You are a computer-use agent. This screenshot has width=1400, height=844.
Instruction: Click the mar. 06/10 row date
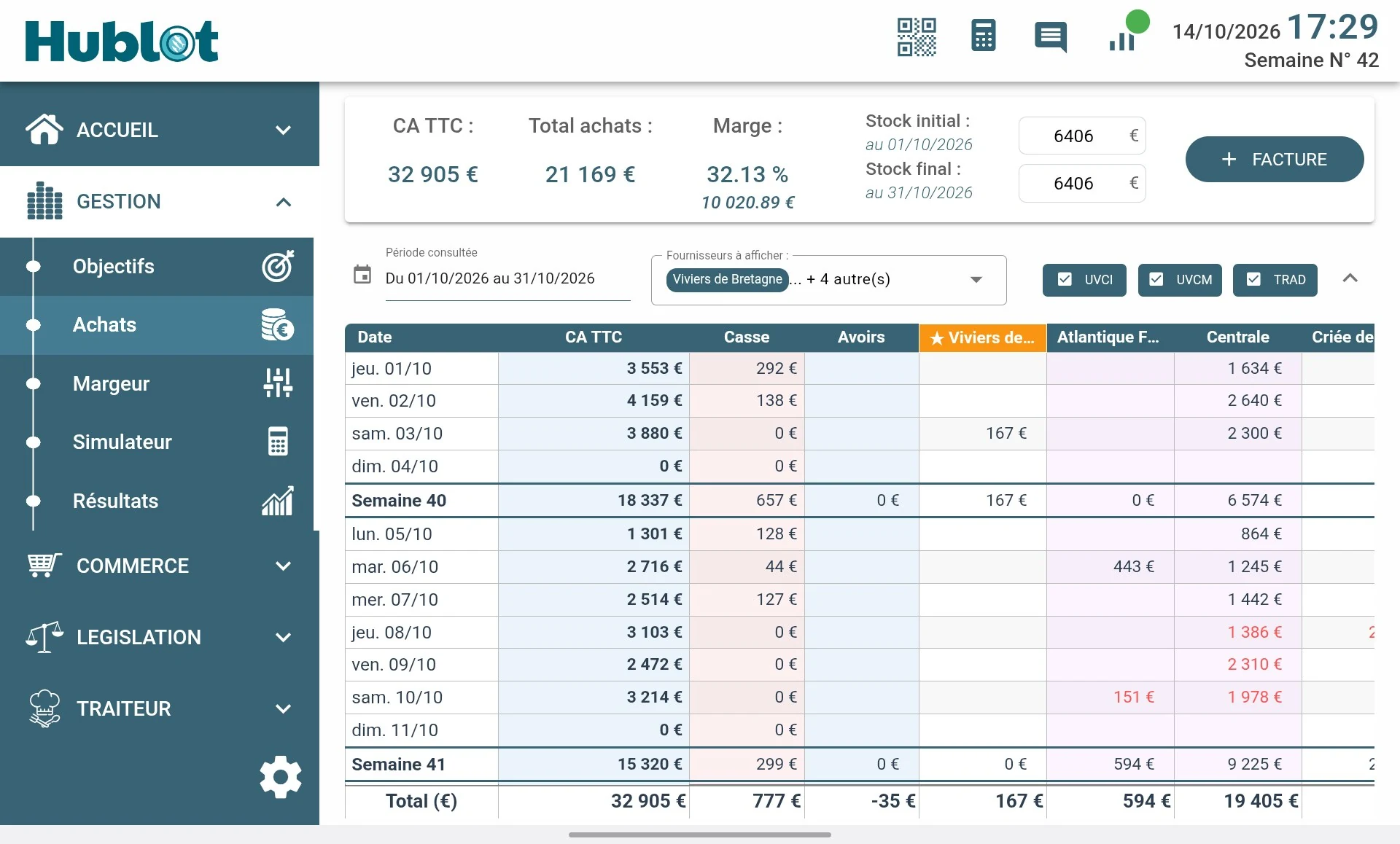[x=395, y=567]
